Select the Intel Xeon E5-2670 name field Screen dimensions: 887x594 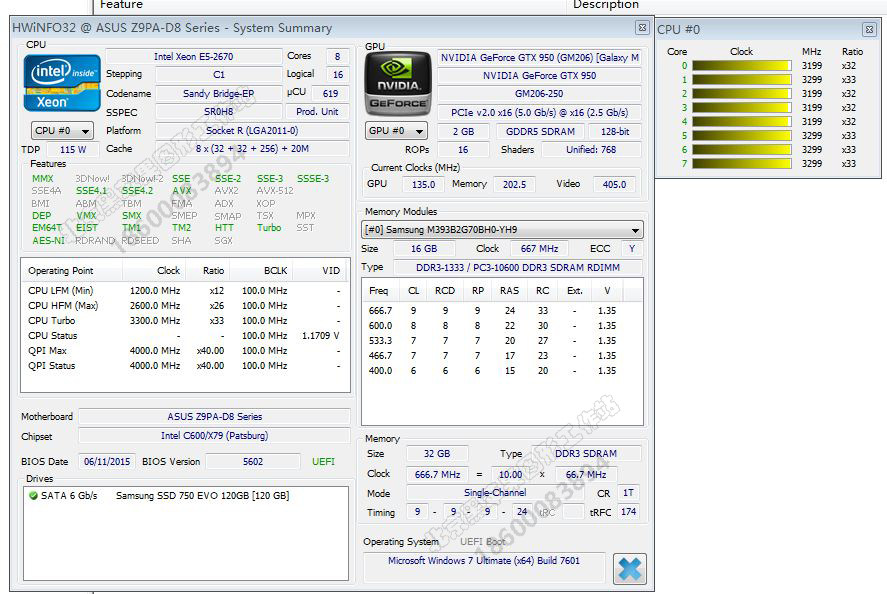pos(193,57)
